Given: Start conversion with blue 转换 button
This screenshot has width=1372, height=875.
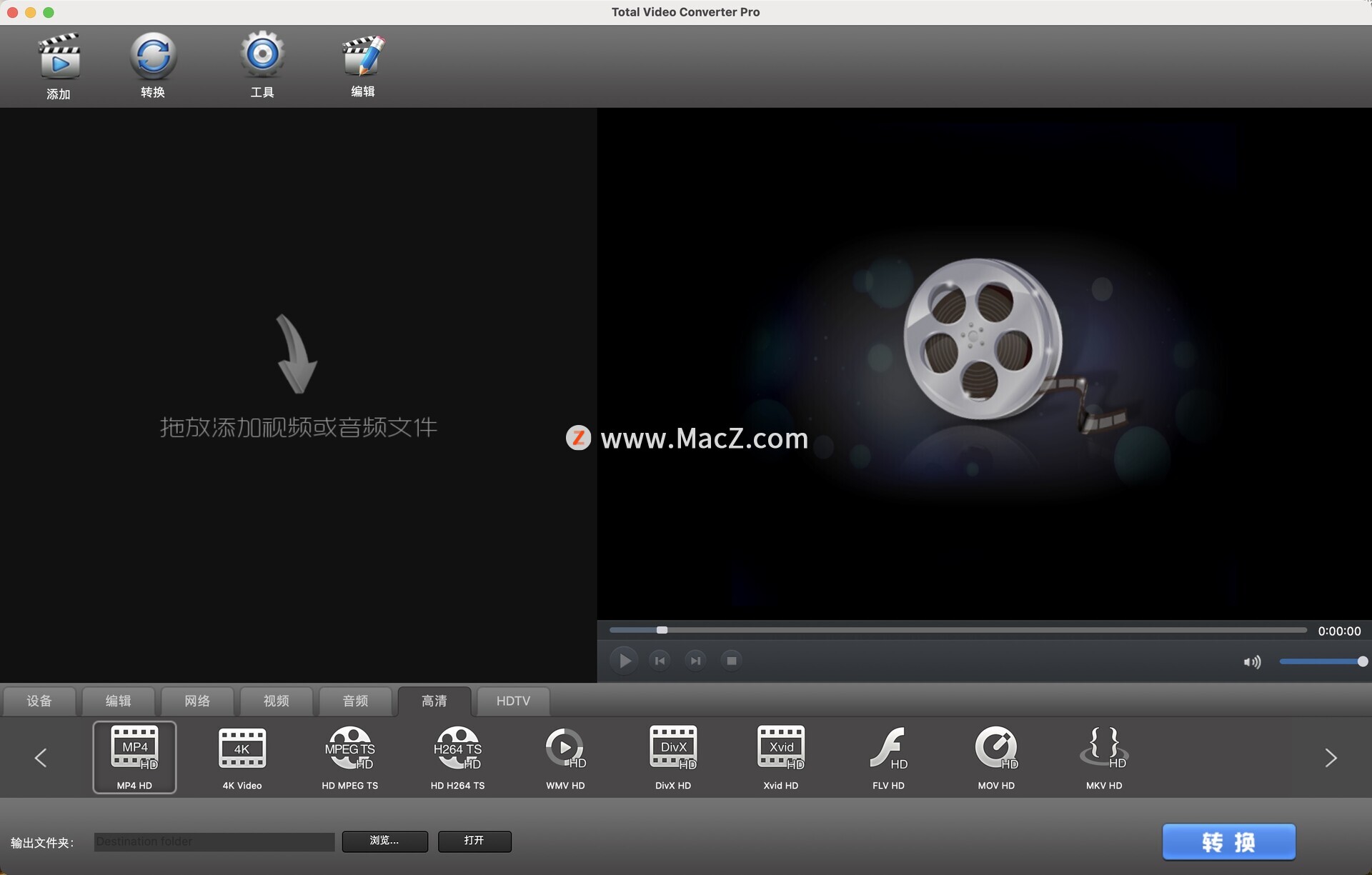Looking at the screenshot, I should point(1228,842).
